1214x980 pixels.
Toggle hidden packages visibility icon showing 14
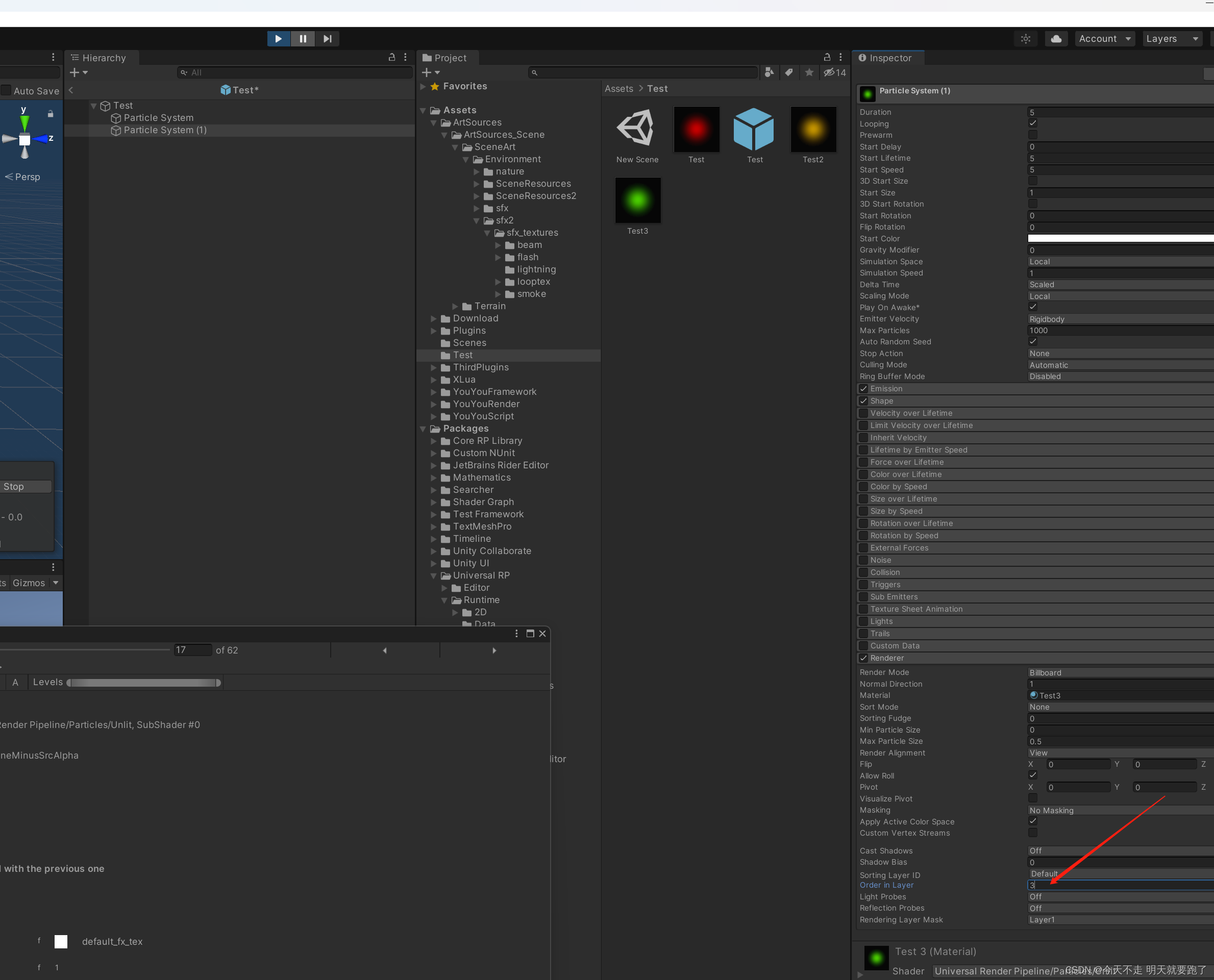(x=834, y=72)
